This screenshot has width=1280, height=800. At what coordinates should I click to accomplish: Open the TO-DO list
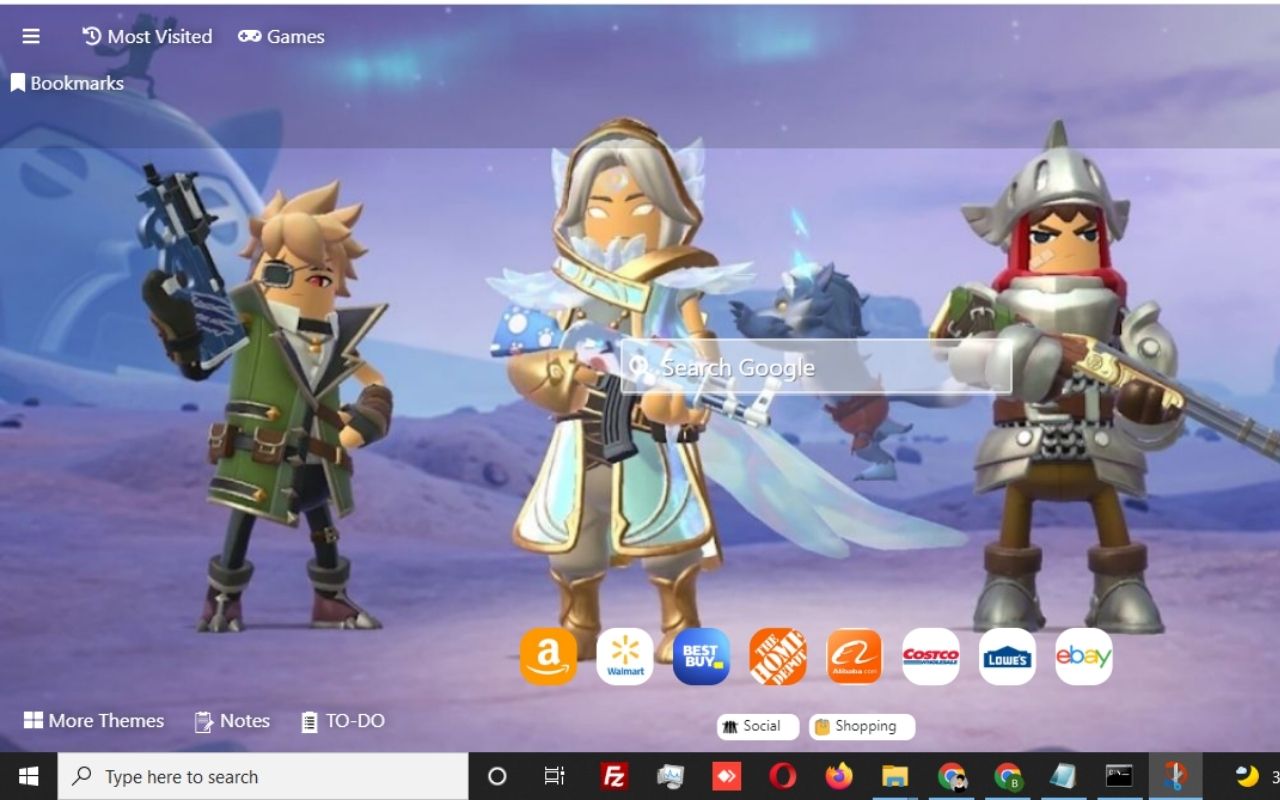(342, 720)
